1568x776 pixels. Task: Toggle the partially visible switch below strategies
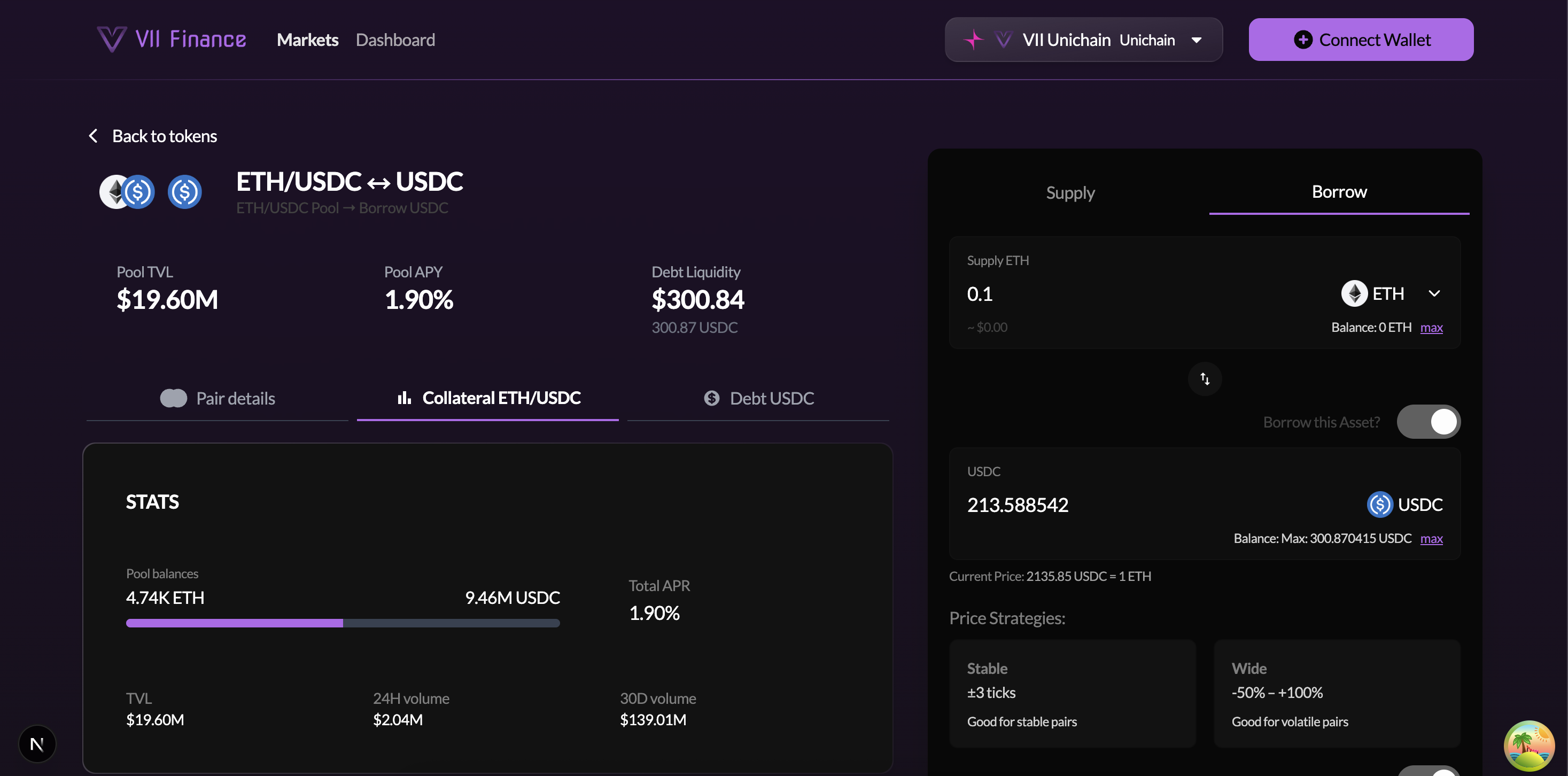click(x=1428, y=771)
